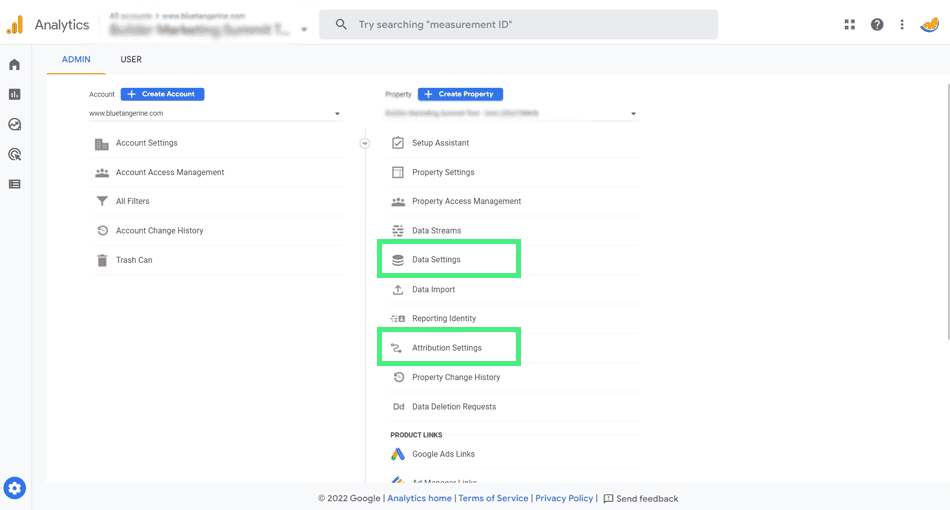
Task: Select the ADMIN tab
Action: click(x=76, y=60)
